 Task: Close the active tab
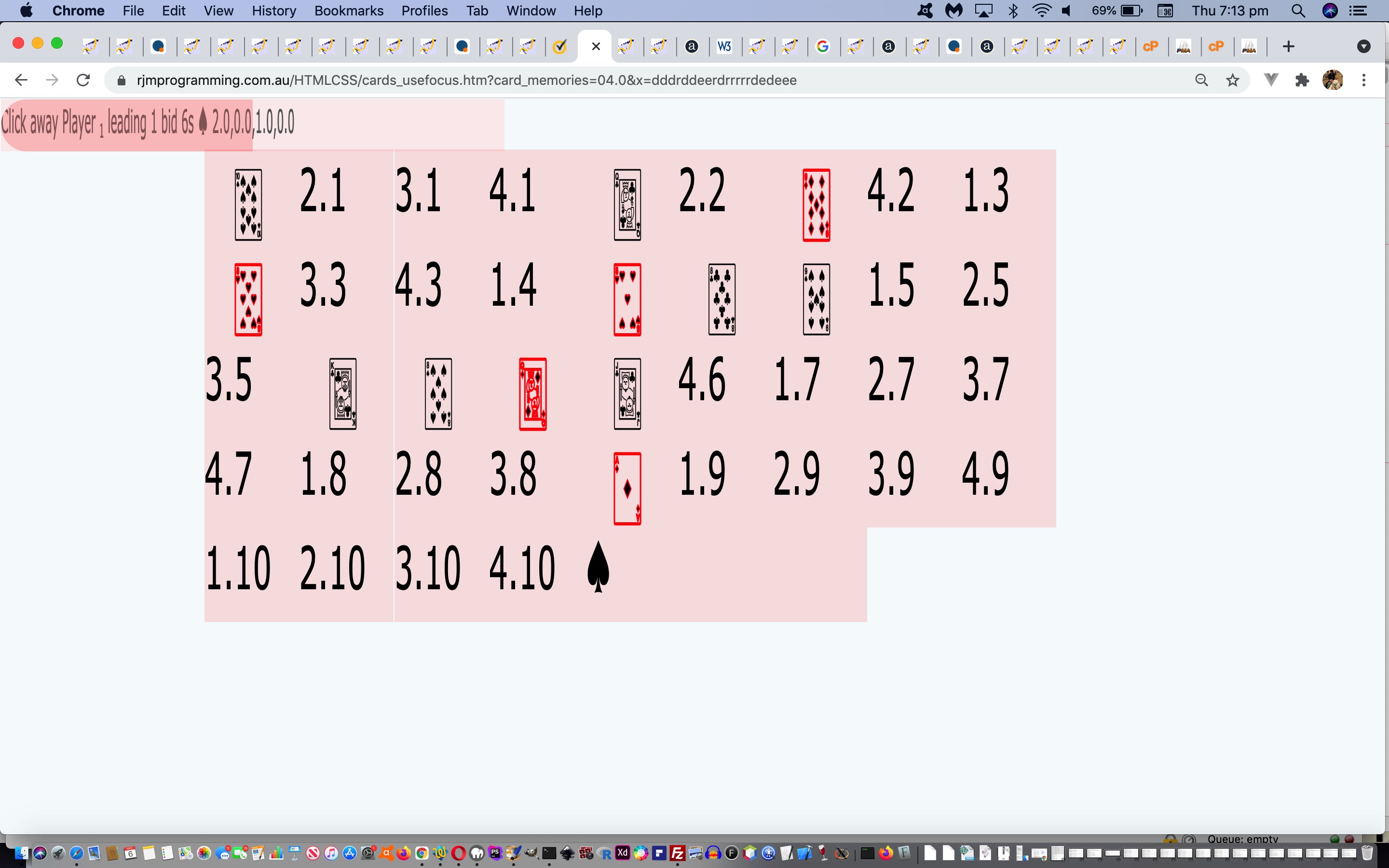click(x=596, y=46)
